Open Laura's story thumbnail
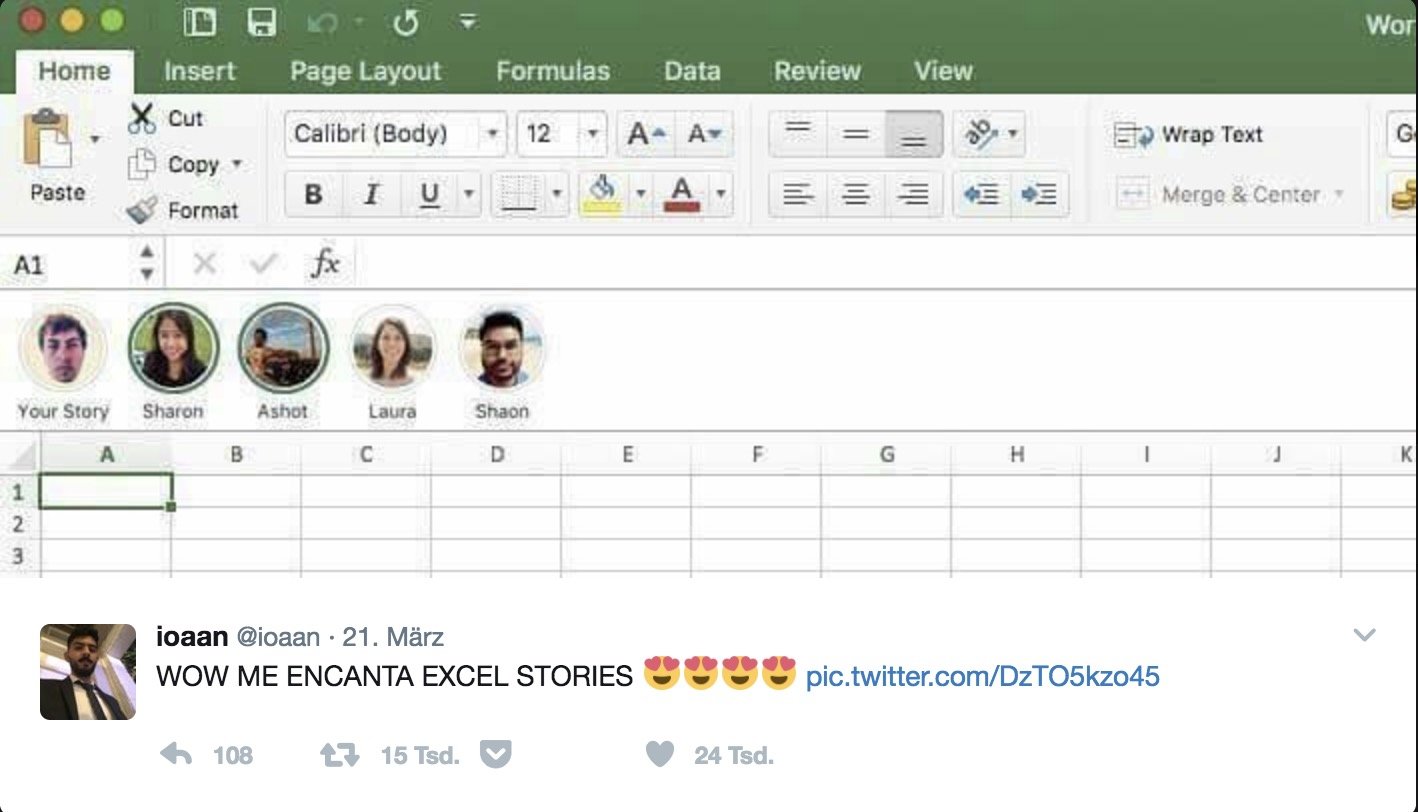Viewport: 1418px width, 812px height. coord(392,347)
